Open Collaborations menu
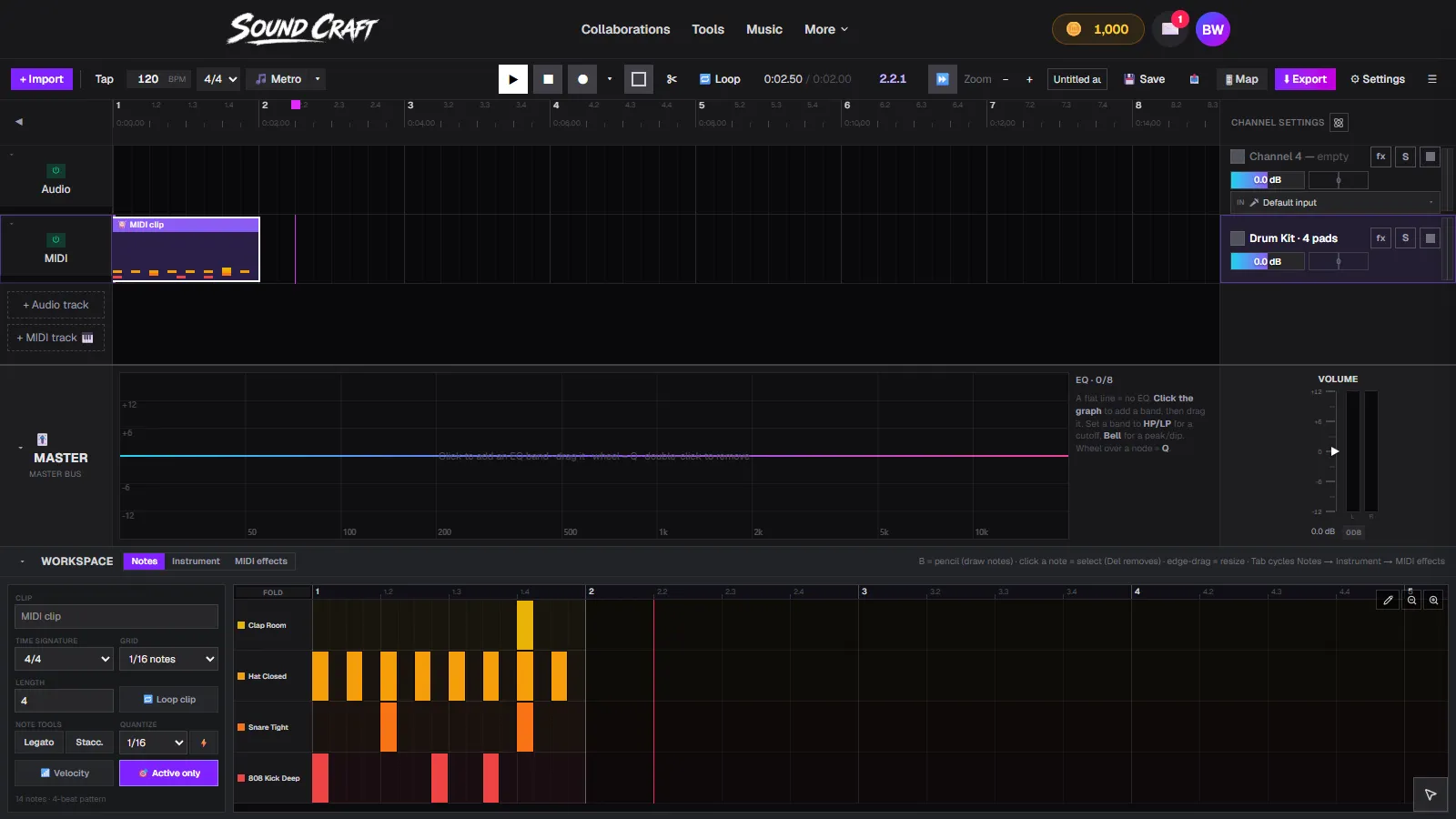 [626, 29]
